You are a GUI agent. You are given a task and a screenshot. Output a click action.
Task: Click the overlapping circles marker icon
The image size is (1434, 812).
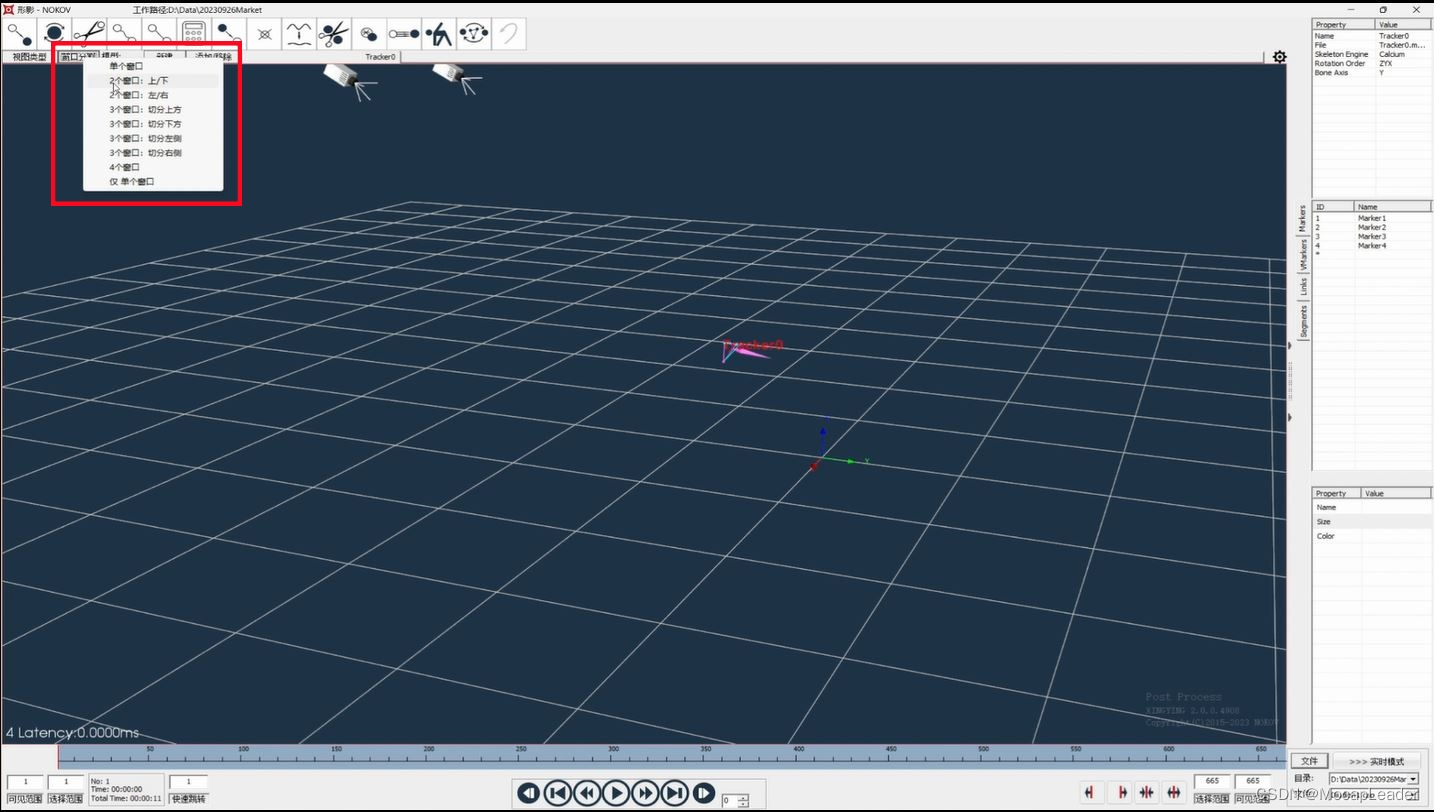click(369, 33)
